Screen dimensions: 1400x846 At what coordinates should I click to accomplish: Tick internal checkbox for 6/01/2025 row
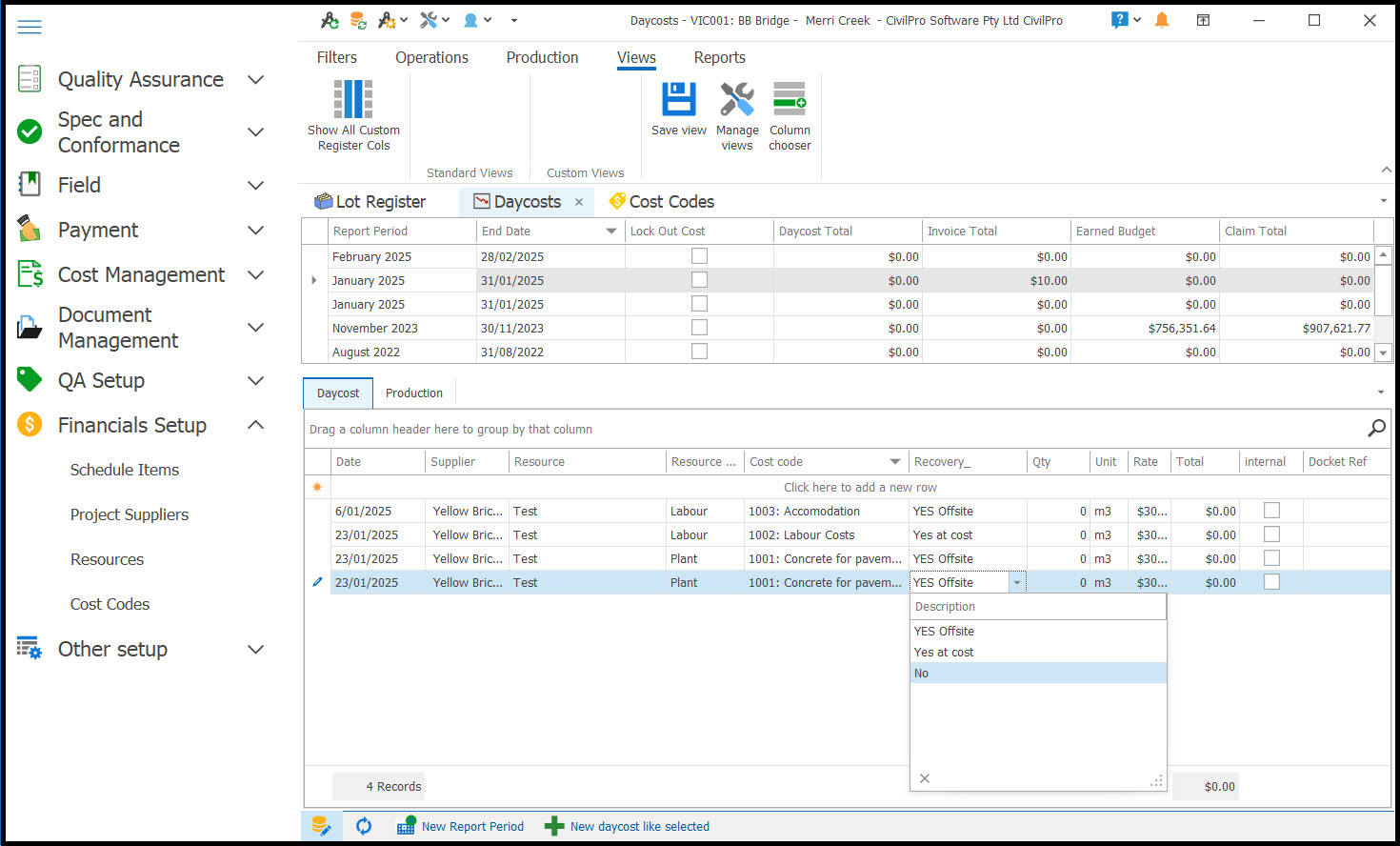point(1271,511)
